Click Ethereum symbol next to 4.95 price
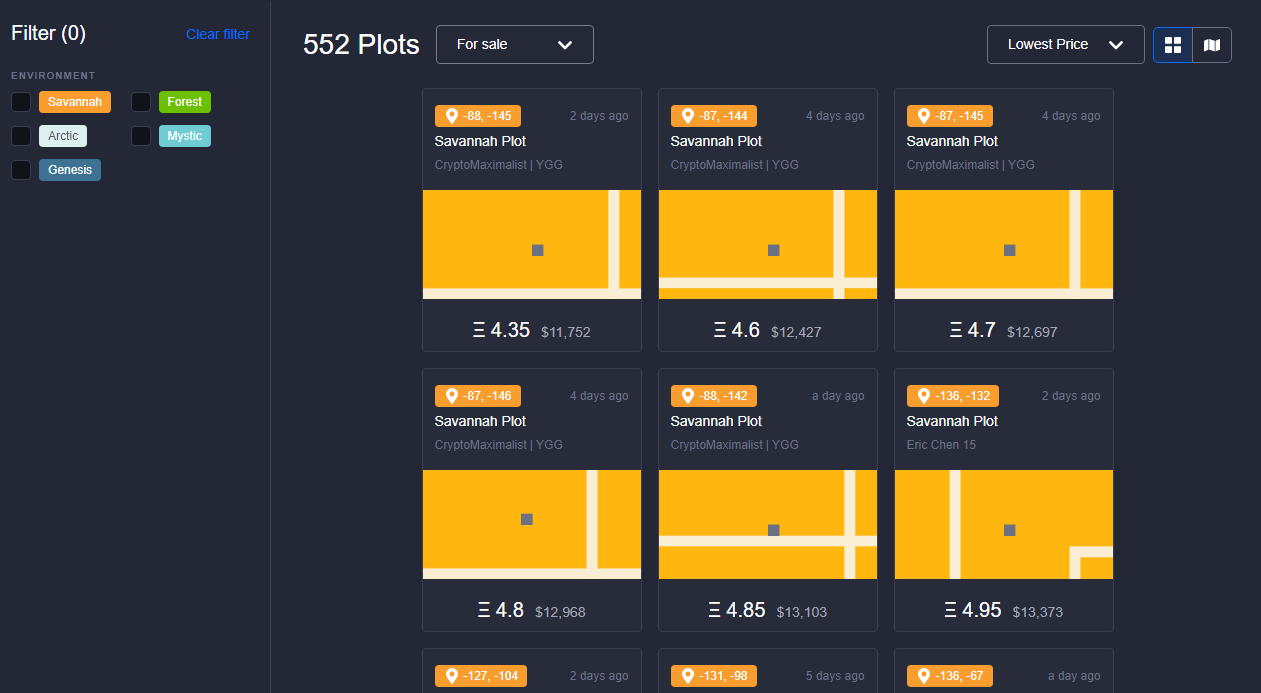The image size is (1261, 693). pos(951,610)
